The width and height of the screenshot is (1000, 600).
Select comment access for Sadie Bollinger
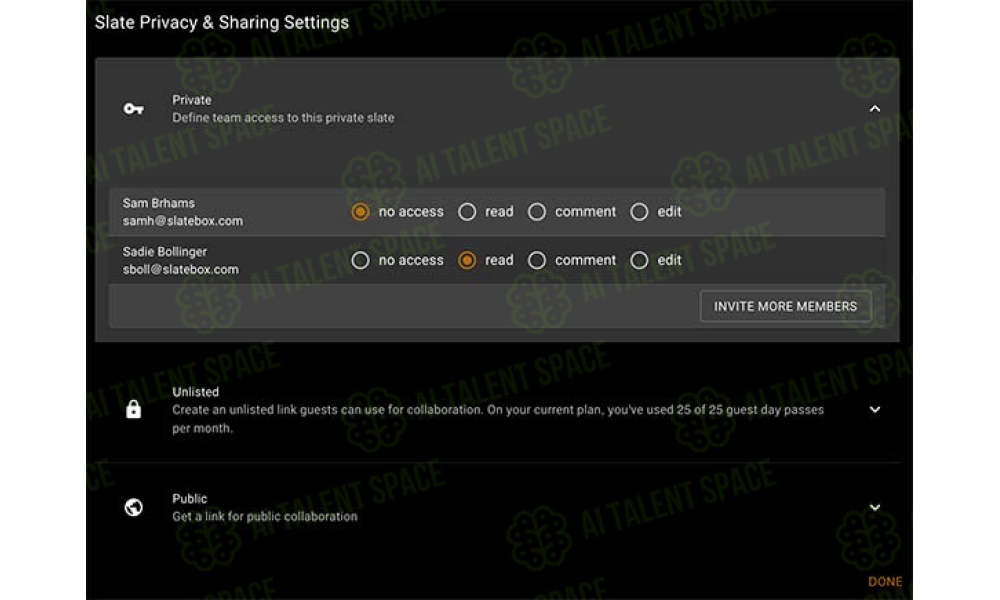(x=537, y=260)
